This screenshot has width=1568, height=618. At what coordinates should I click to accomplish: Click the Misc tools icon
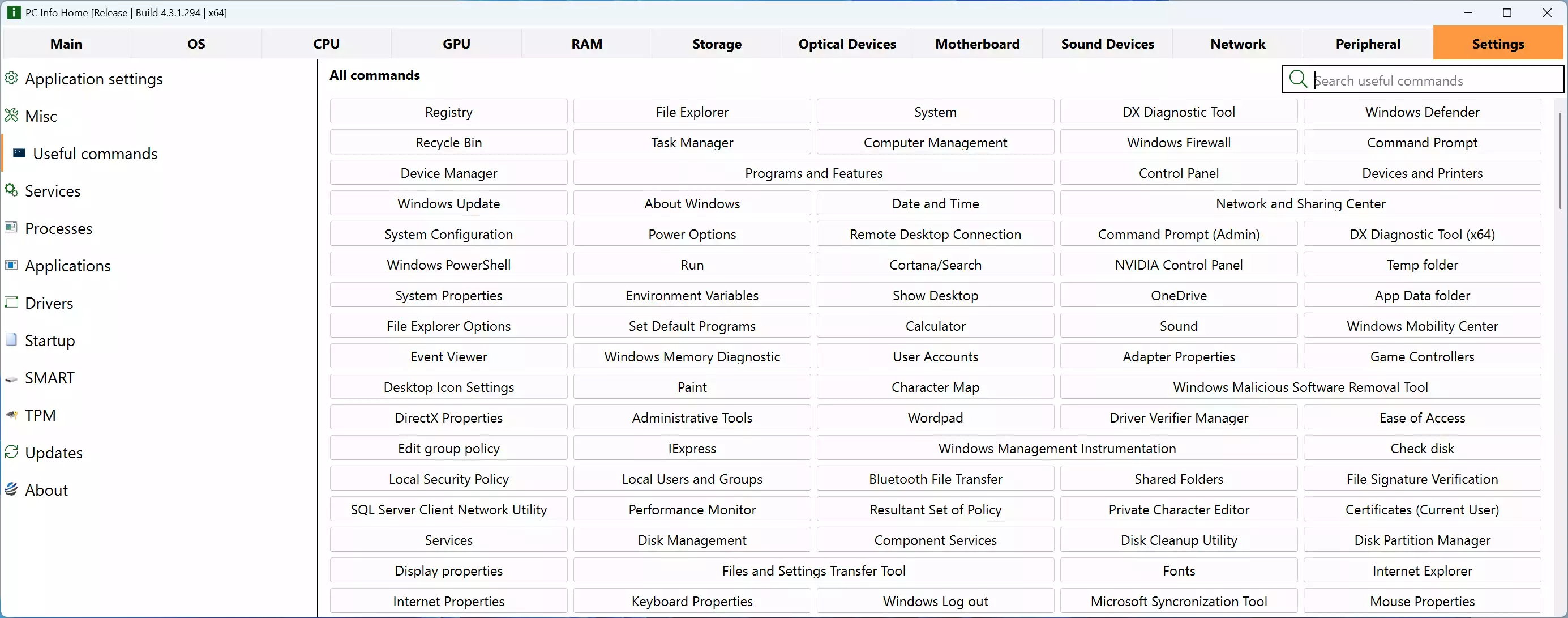[x=11, y=115]
